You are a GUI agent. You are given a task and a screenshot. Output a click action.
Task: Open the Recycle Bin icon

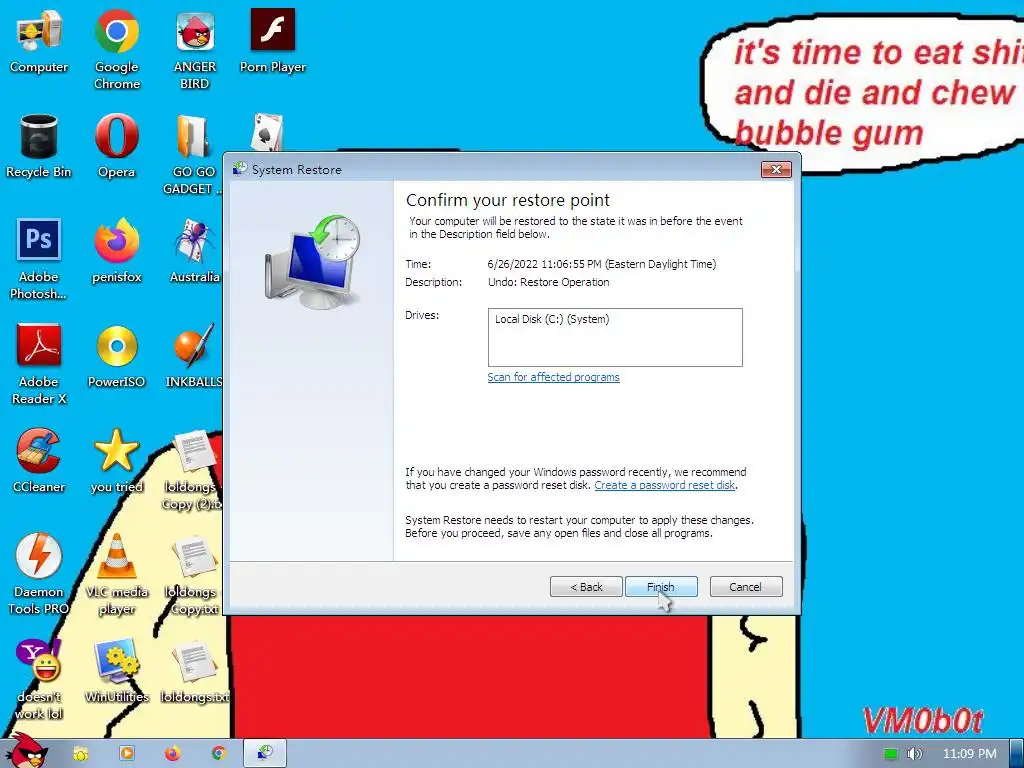39,146
